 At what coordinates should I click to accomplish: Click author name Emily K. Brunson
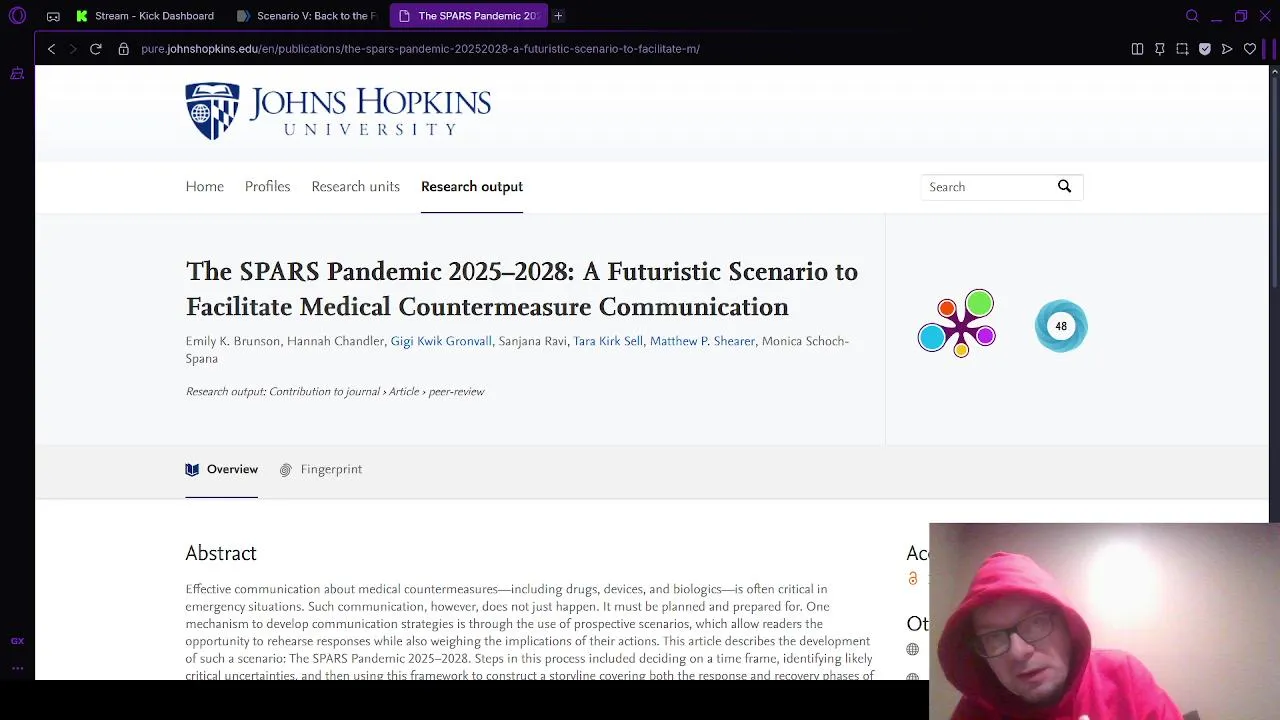[x=233, y=341]
